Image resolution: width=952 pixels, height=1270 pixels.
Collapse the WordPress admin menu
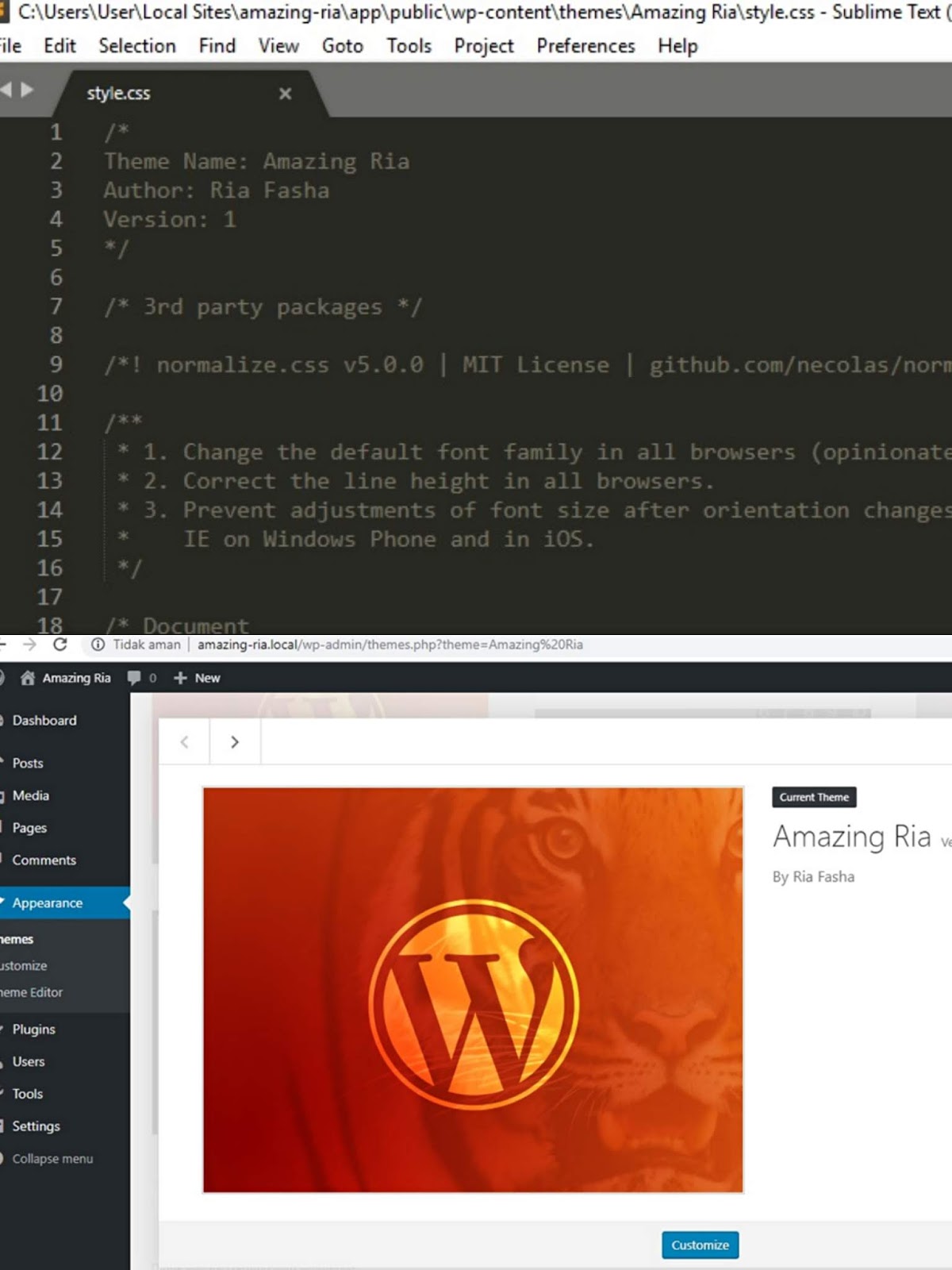point(48,1159)
